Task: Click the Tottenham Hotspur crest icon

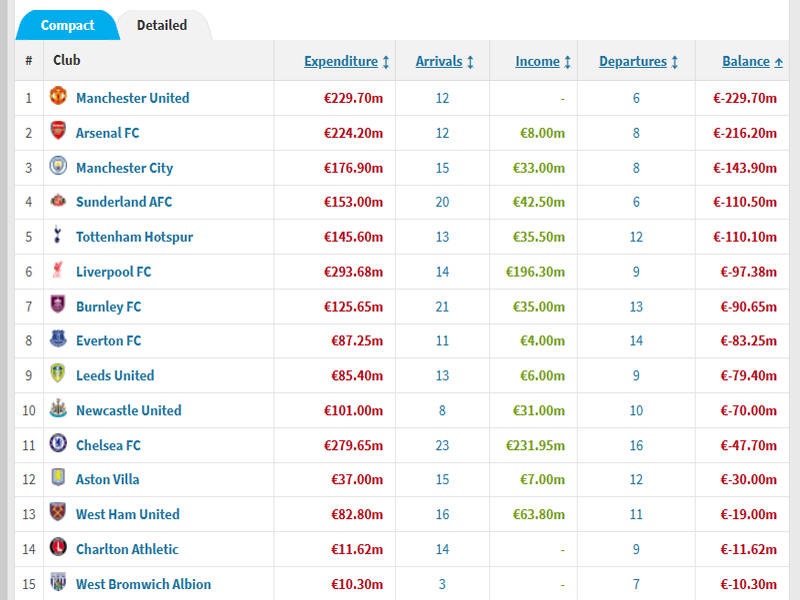Action: pos(58,236)
